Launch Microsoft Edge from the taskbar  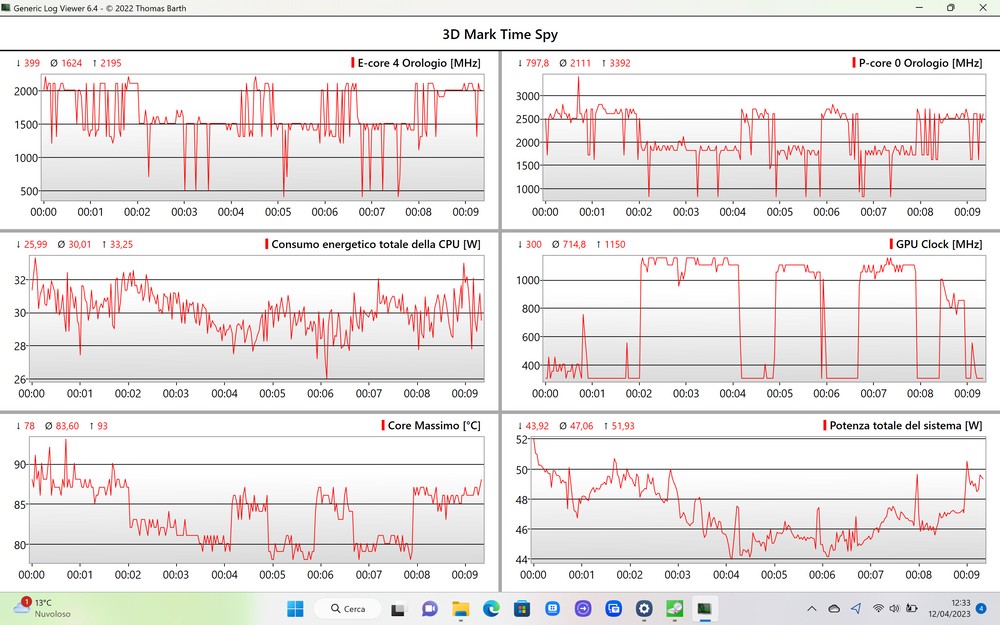pyautogui.click(x=491, y=608)
